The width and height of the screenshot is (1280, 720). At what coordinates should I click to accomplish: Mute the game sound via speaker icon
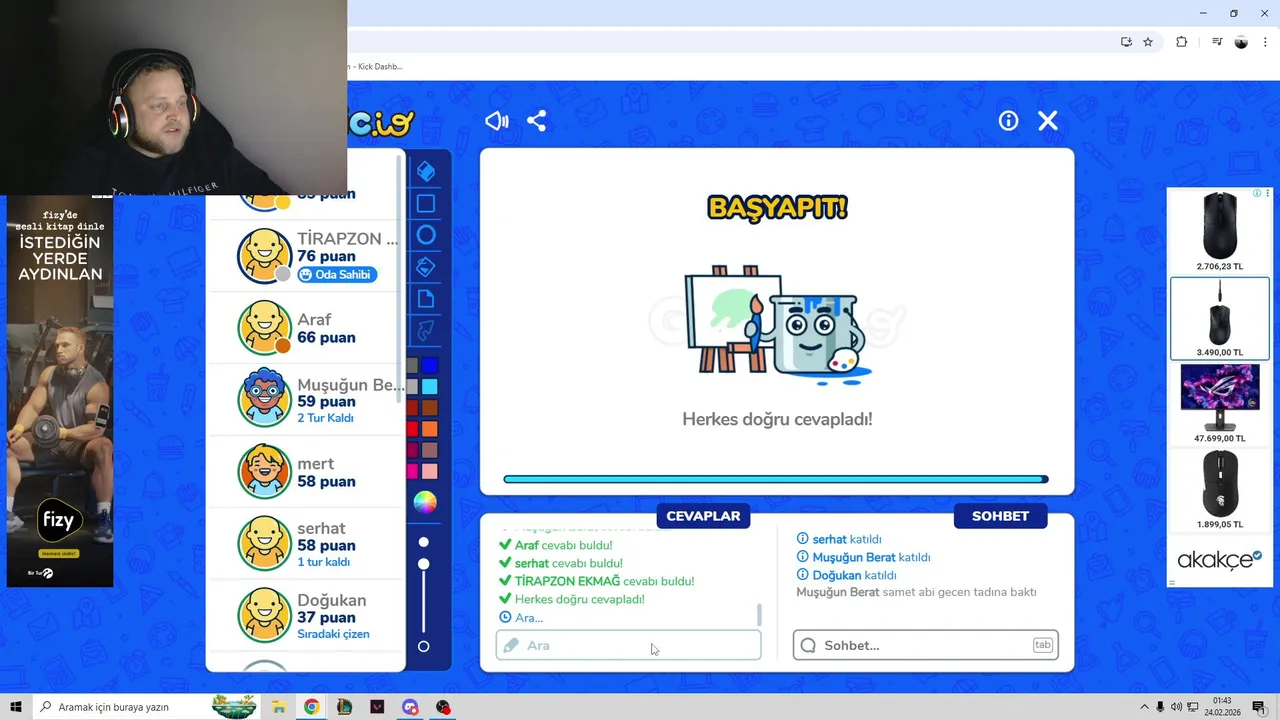pyautogui.click(x=497, y=121)
